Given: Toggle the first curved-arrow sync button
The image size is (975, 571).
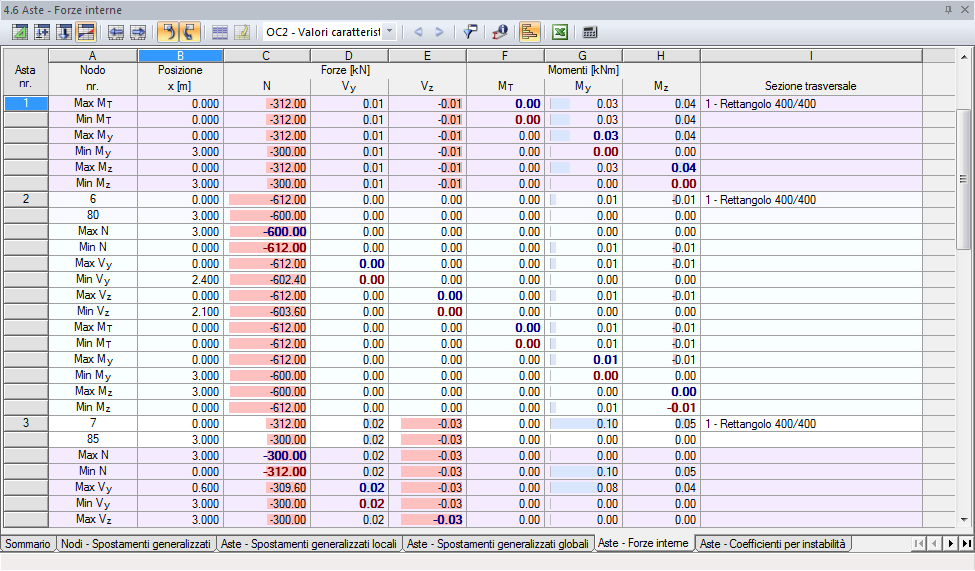Looking at the screenshot, I should (168, 32).
